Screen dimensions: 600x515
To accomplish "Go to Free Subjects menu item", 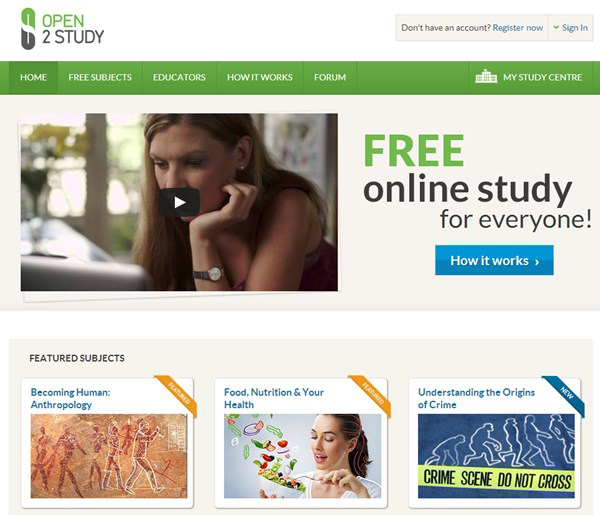I will click(100, 77).
